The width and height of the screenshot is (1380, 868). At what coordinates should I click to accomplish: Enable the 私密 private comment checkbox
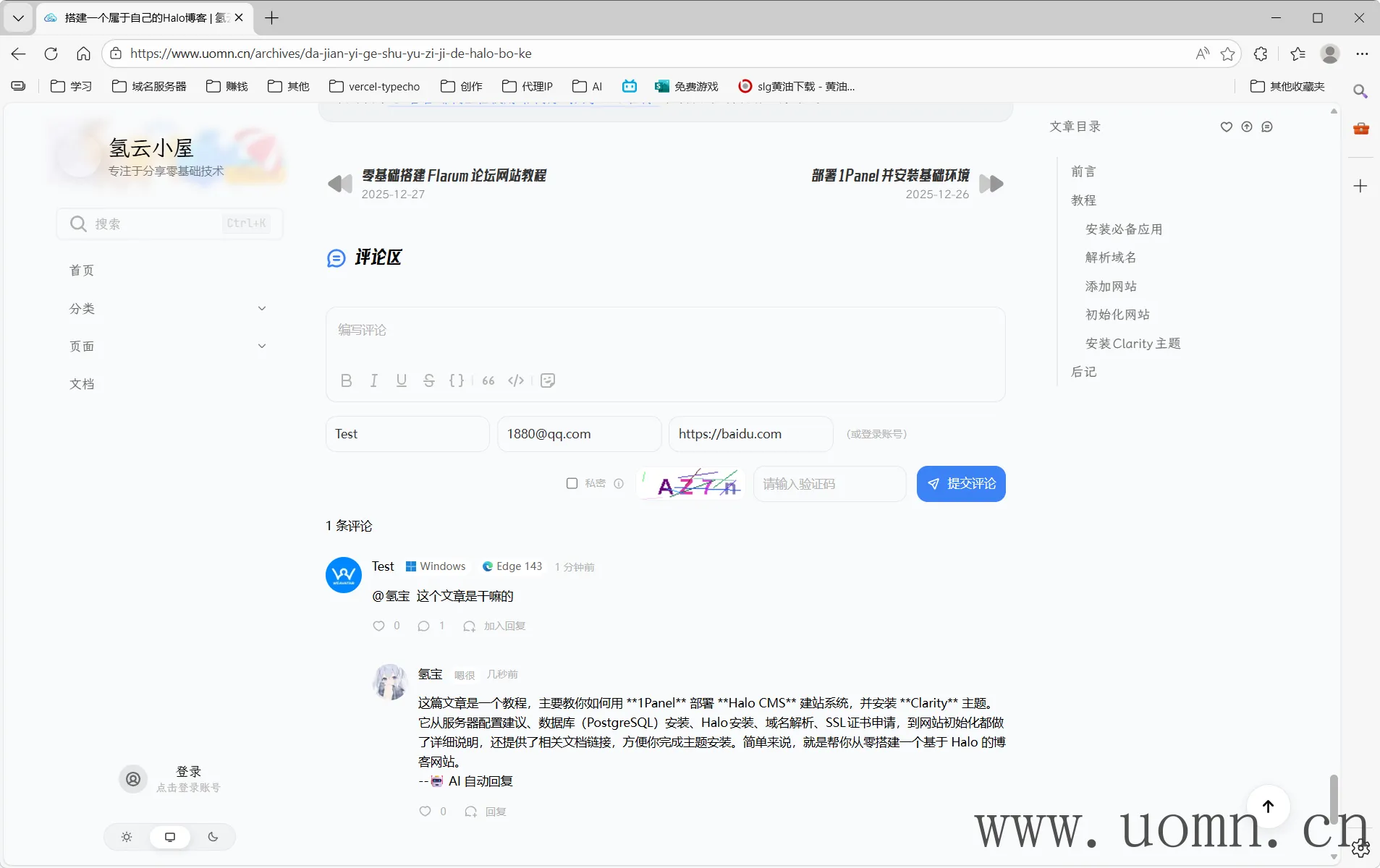(572, 483)
